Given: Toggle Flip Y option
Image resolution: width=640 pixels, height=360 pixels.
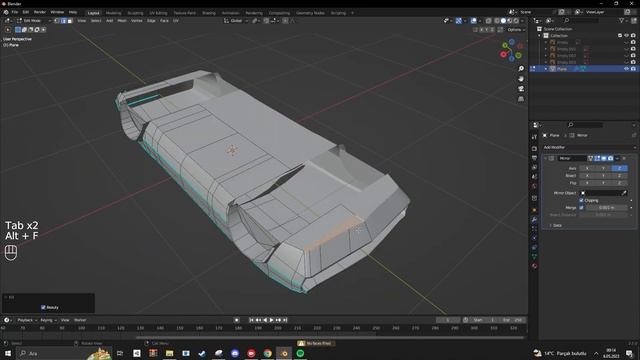Looking at the screenshot, I should [603, 183].
